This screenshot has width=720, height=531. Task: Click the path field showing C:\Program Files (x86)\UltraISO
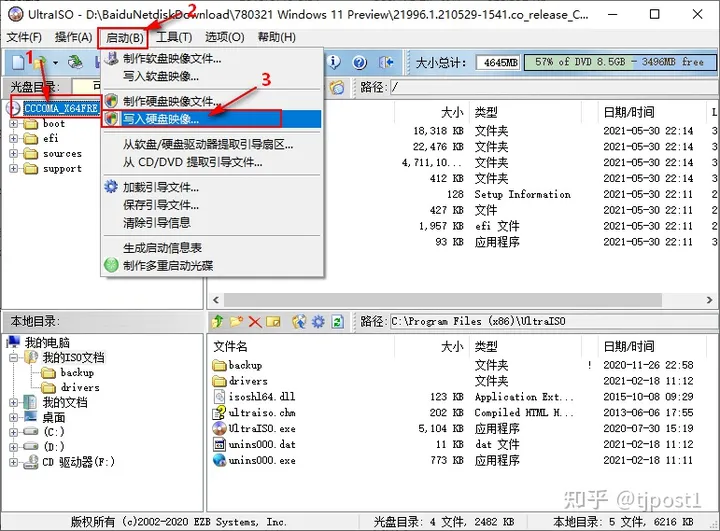coord(553,322)
